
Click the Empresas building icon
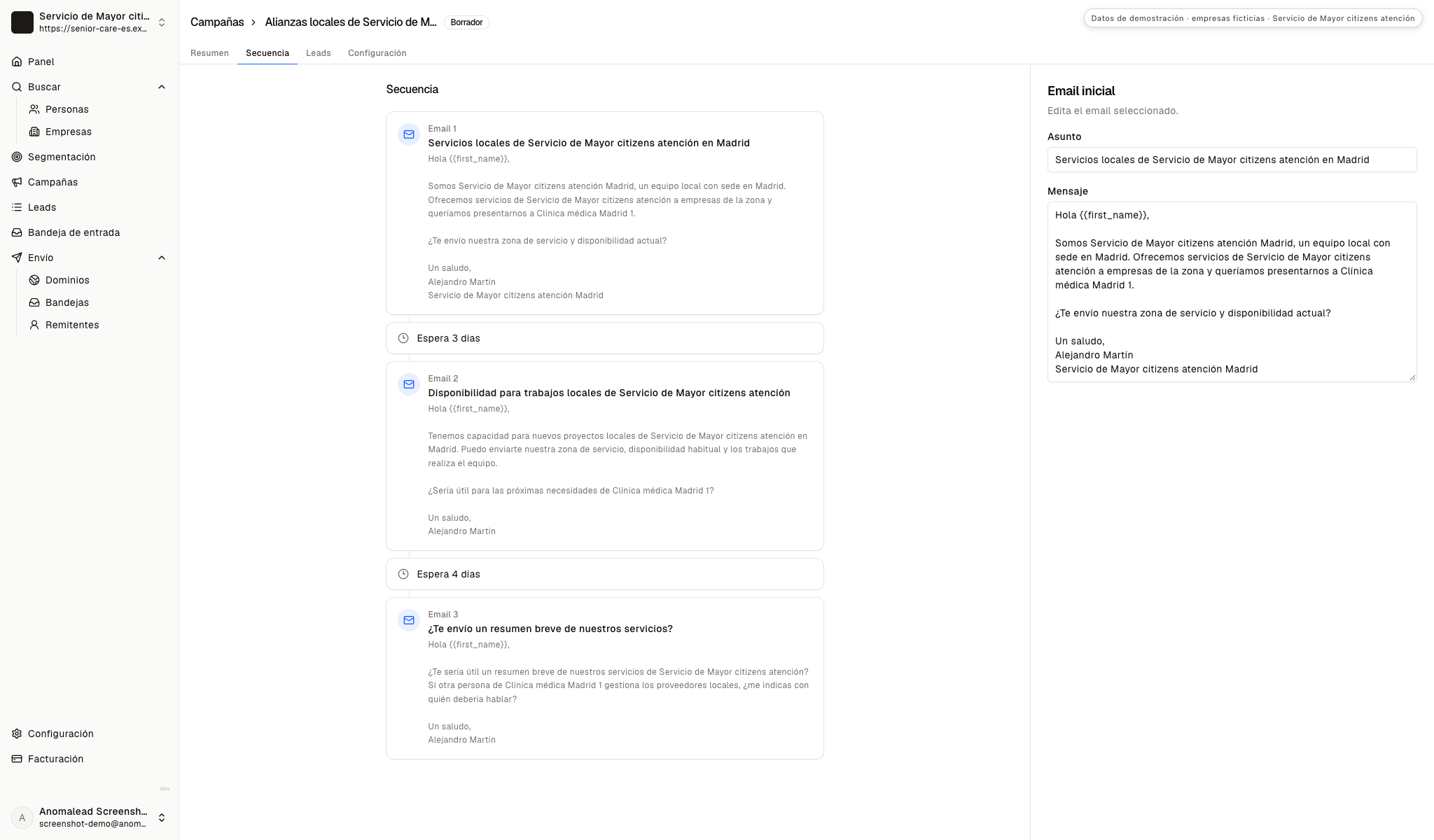(34, 132)
